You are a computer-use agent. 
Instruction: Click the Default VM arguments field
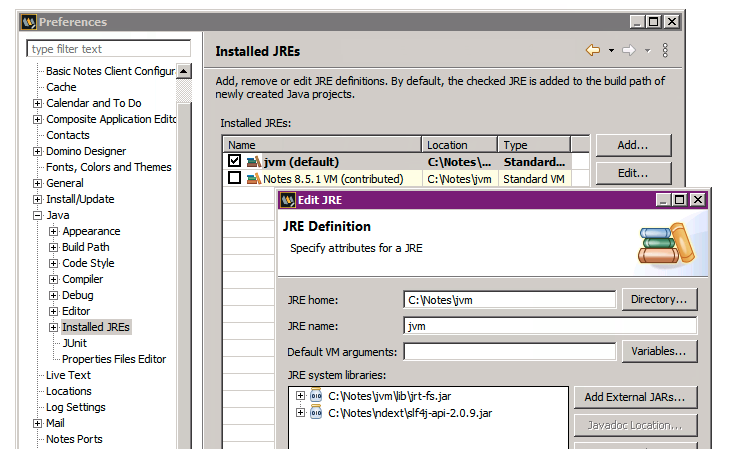[x=509, y=352]
